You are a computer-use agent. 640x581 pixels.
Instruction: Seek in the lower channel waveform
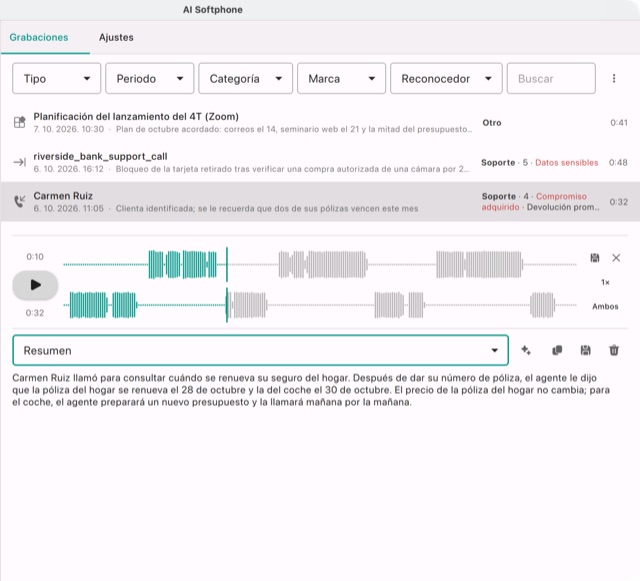320,305
